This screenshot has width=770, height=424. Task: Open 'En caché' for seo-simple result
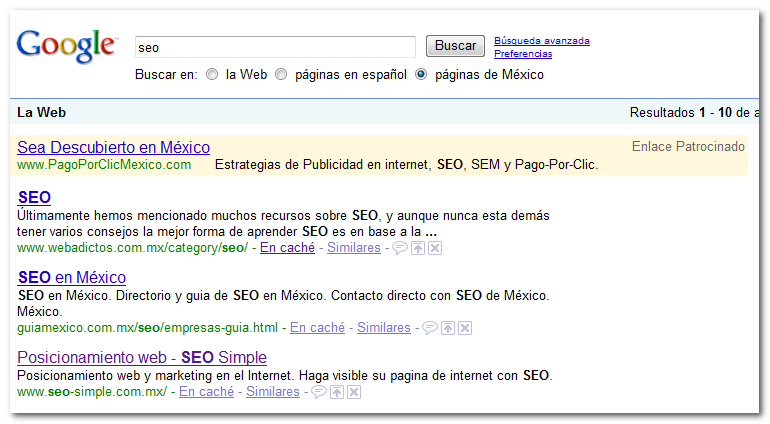pyautogui.click(x=206, y=392)
